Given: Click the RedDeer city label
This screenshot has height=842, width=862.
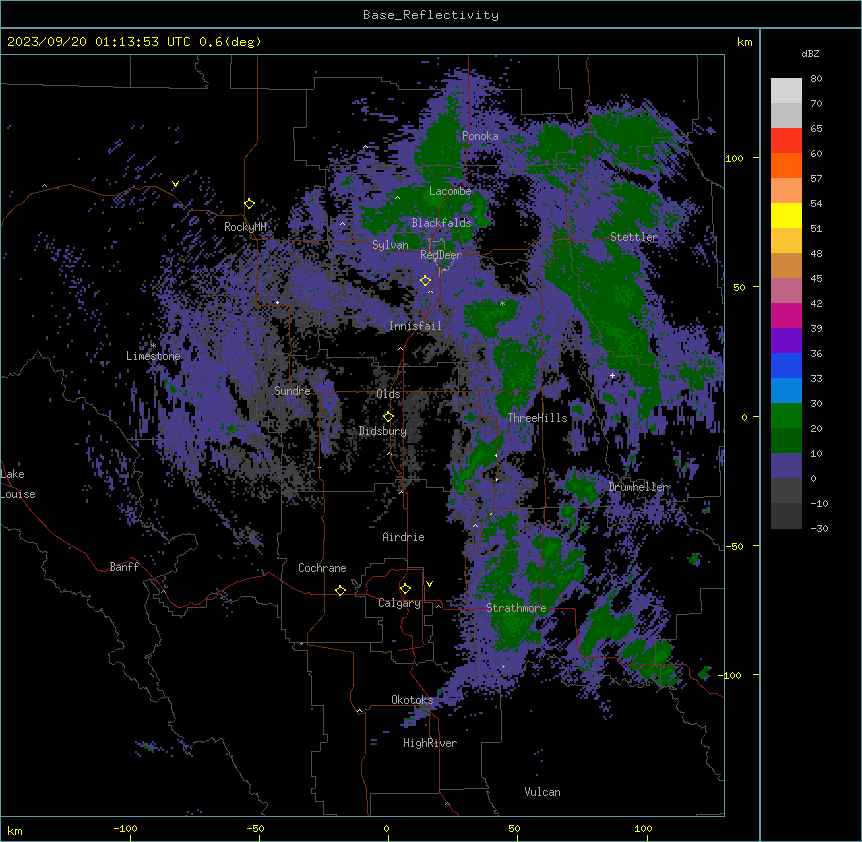Looking at the screenshot, I should click(x=440, y=255).
